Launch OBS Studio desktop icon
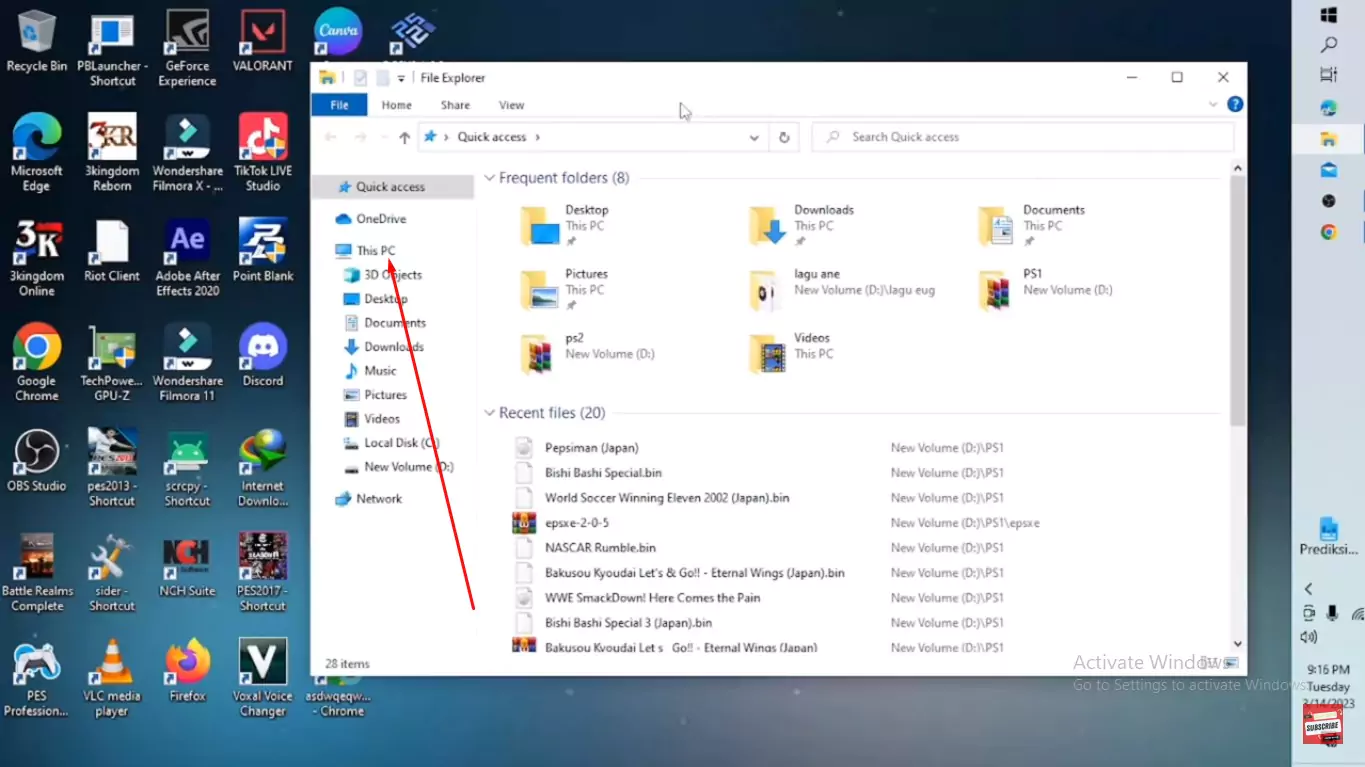The image size is (1365, 767). point(37,461)
